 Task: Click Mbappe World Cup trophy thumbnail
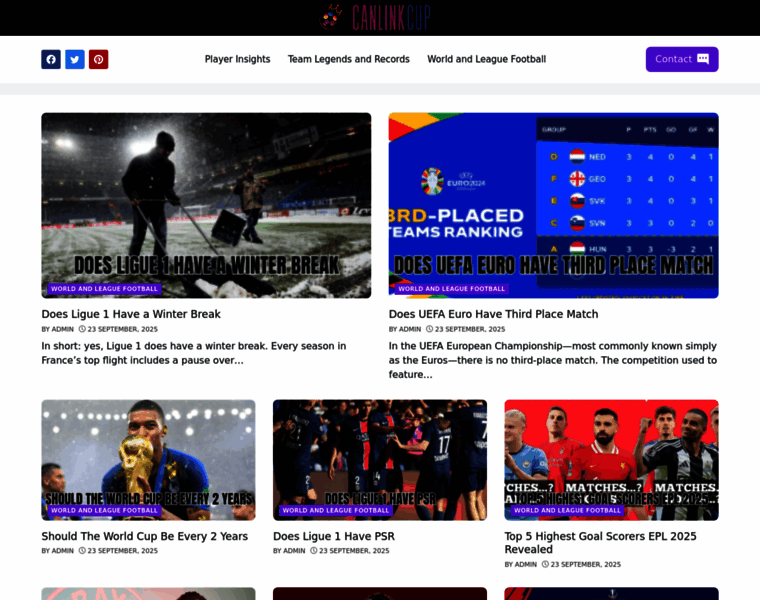(148, 460)
